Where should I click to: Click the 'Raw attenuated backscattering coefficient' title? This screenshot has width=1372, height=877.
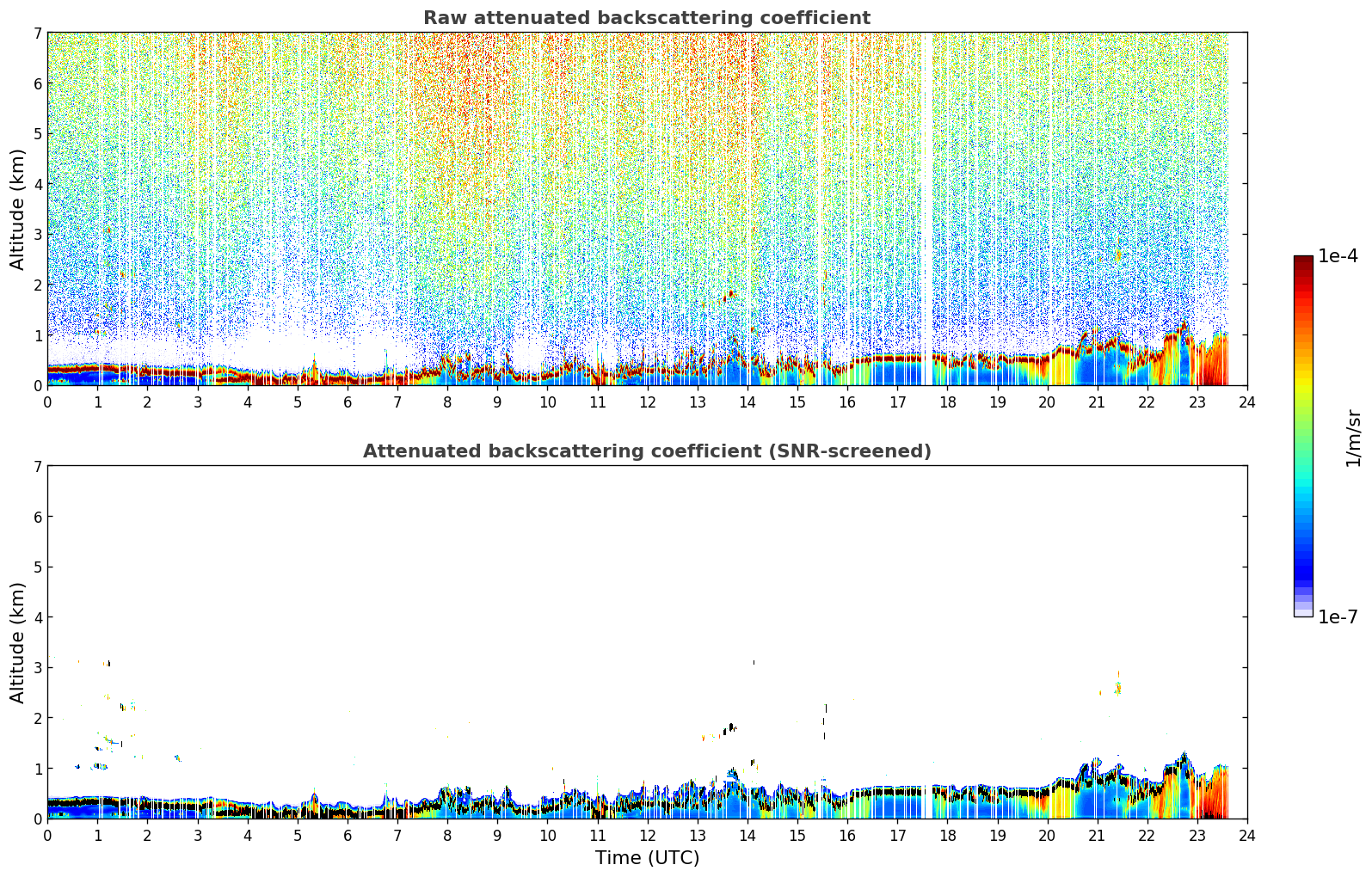click(647, 18)
